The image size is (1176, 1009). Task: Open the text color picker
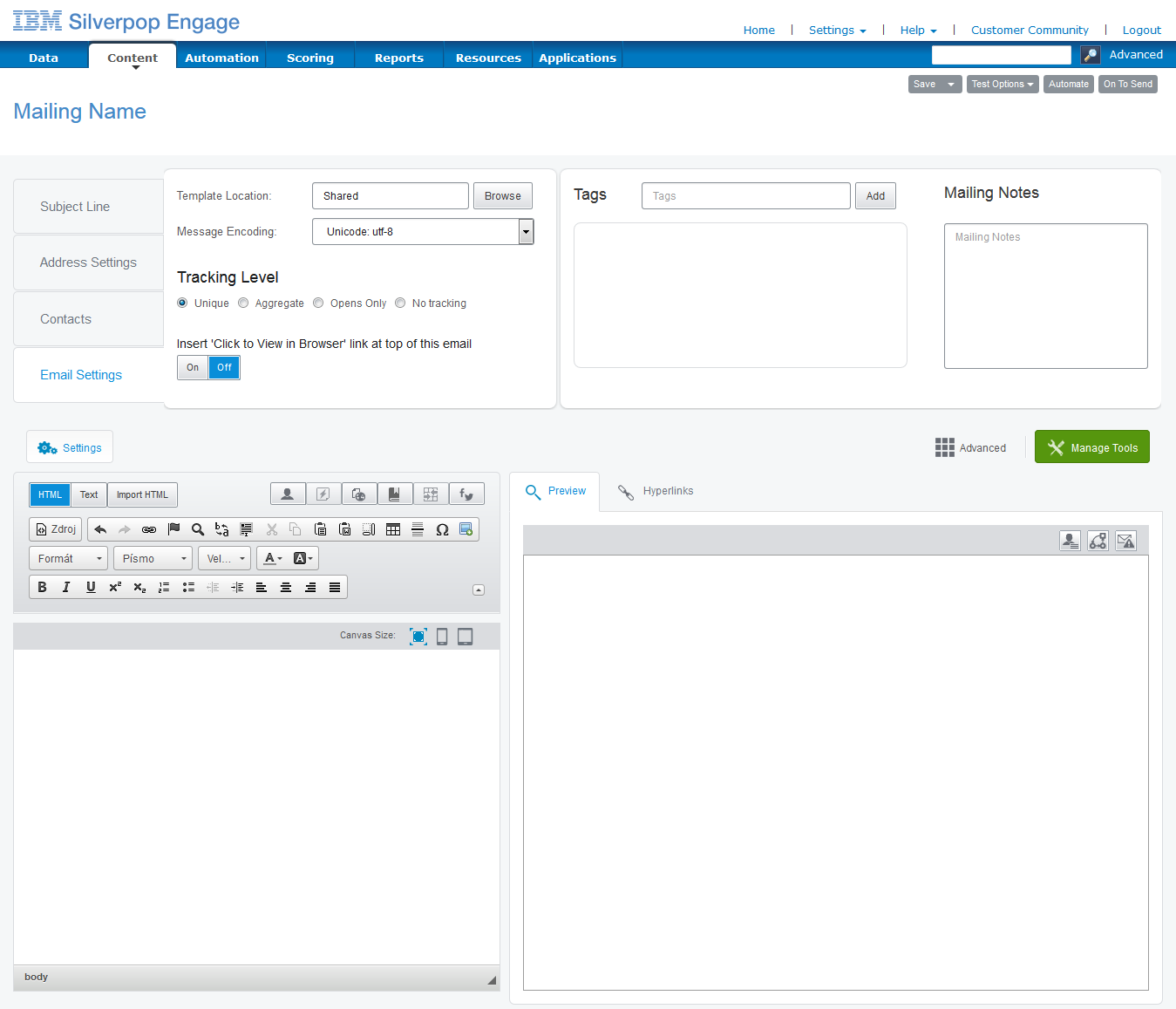click(273, 558)
